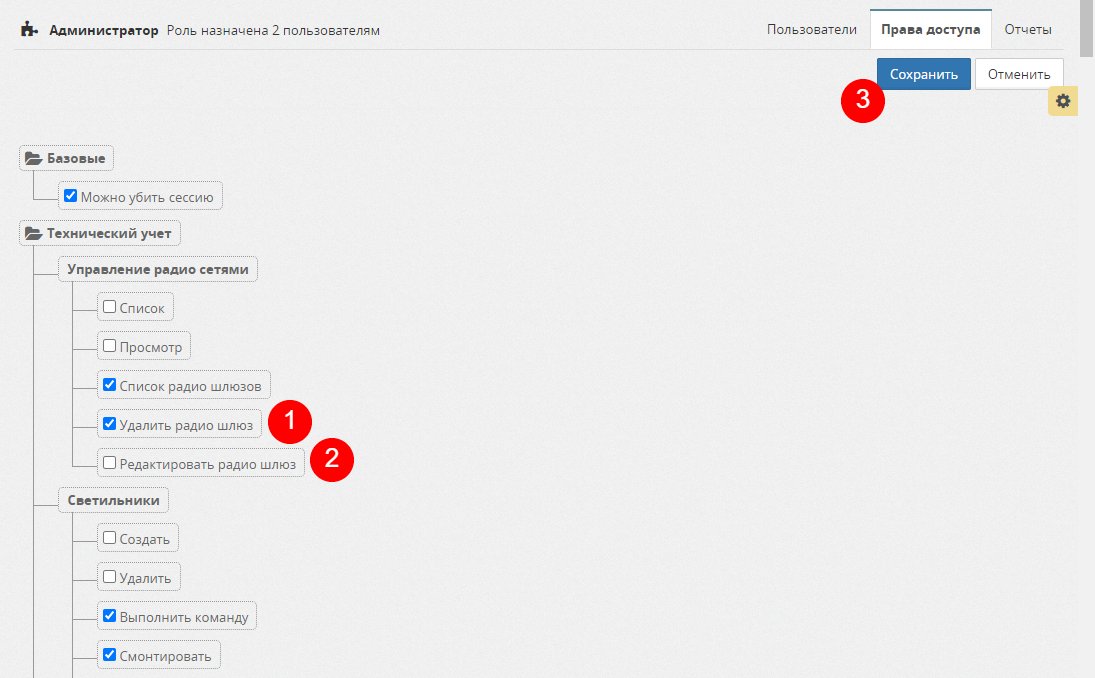Switch to the Пользователи tab
This screenshot has width=1095, height=678.
coord(811,30)
